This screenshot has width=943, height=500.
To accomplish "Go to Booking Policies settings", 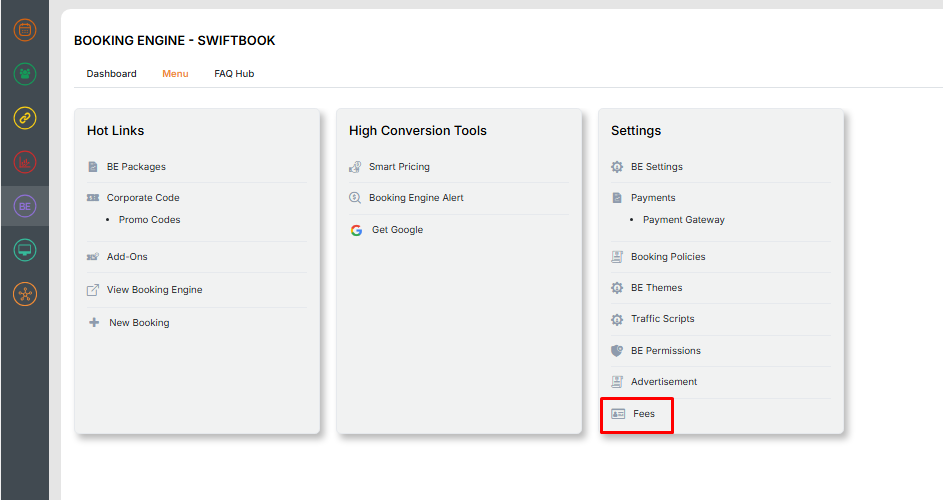I will pos(668,257).
